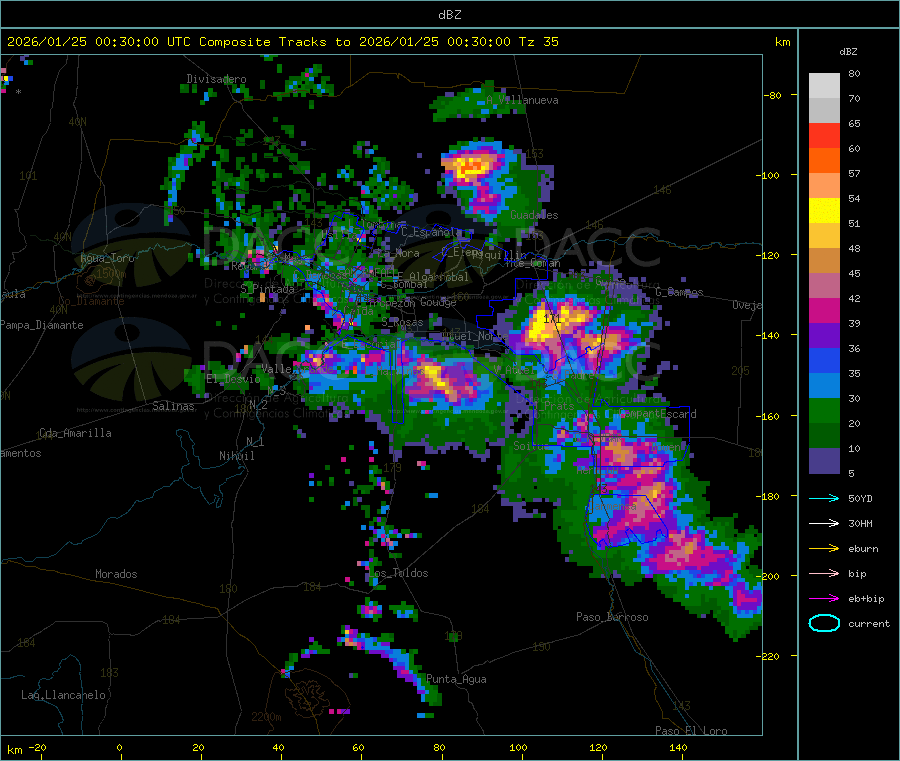Pick the yellow 51-54 dBZ swatch
The image size is (900, 761).
(824, 211)
